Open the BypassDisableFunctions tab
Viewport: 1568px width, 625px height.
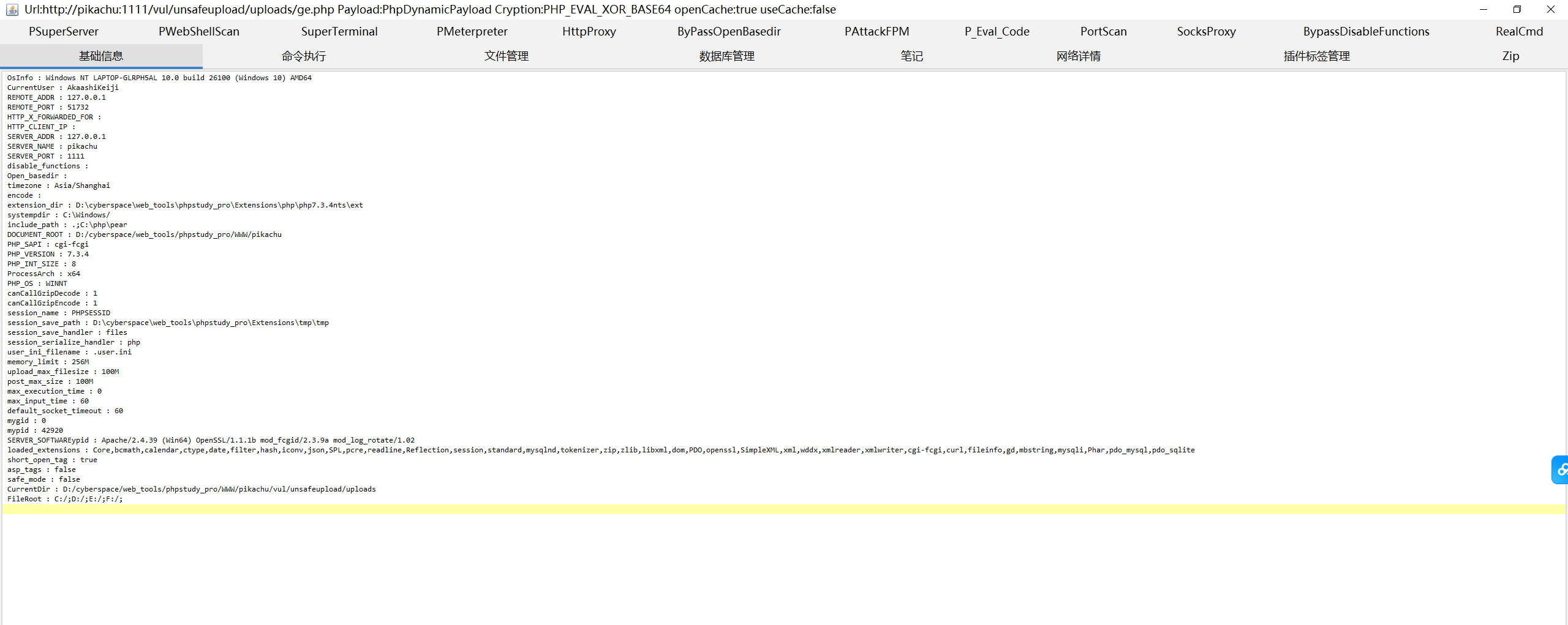tap(1366, 32)
